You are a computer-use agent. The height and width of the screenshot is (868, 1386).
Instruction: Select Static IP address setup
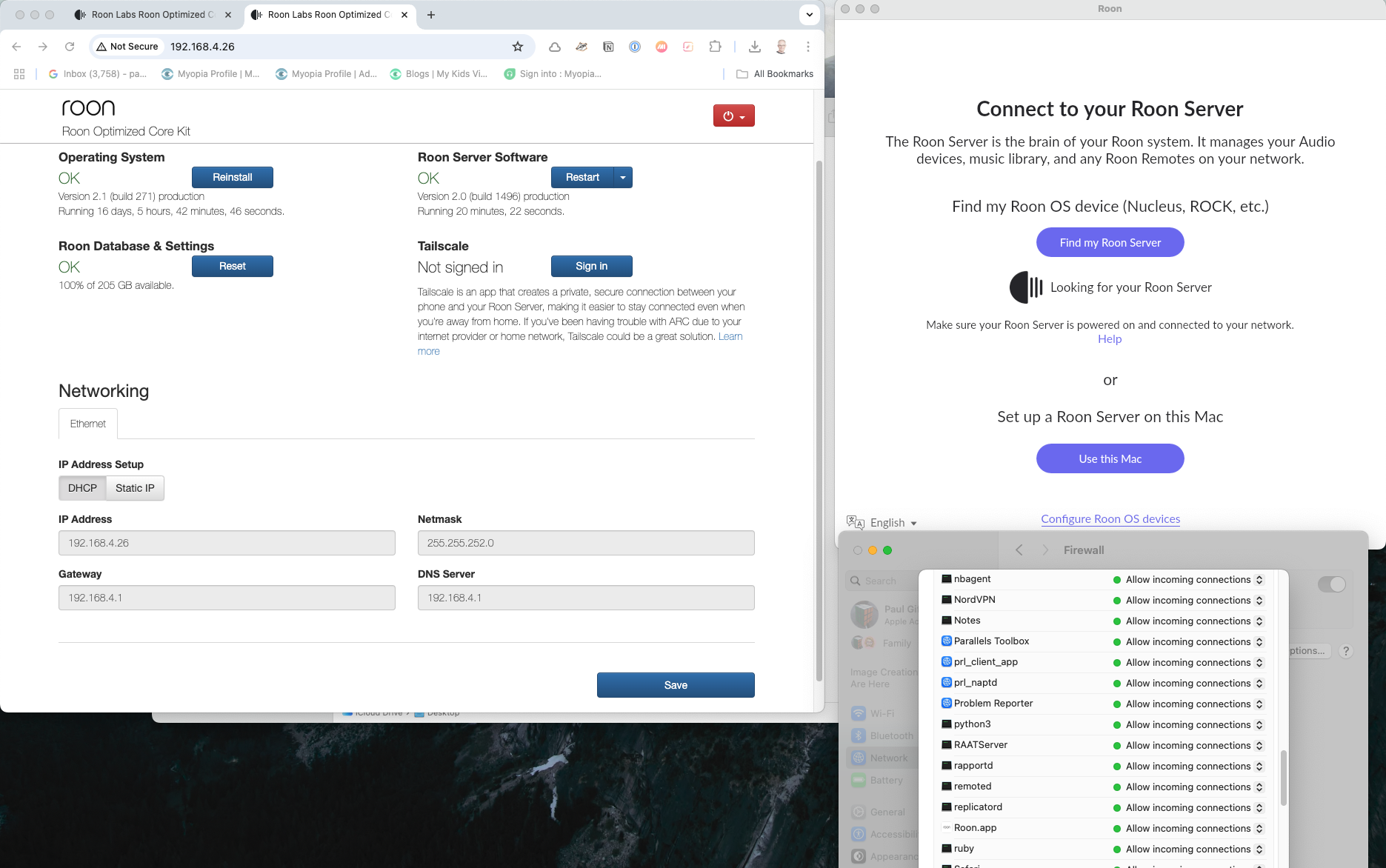pyautogui.click(x=135, y=488)
